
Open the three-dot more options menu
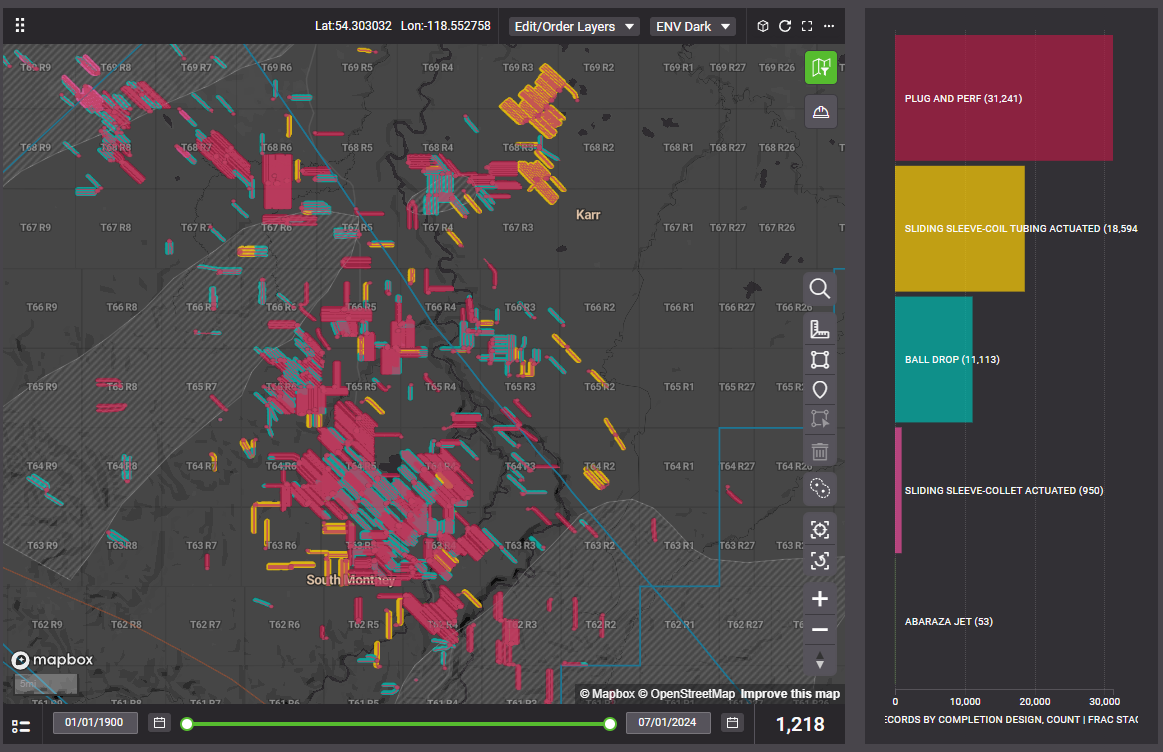click(x=828, y=26)
